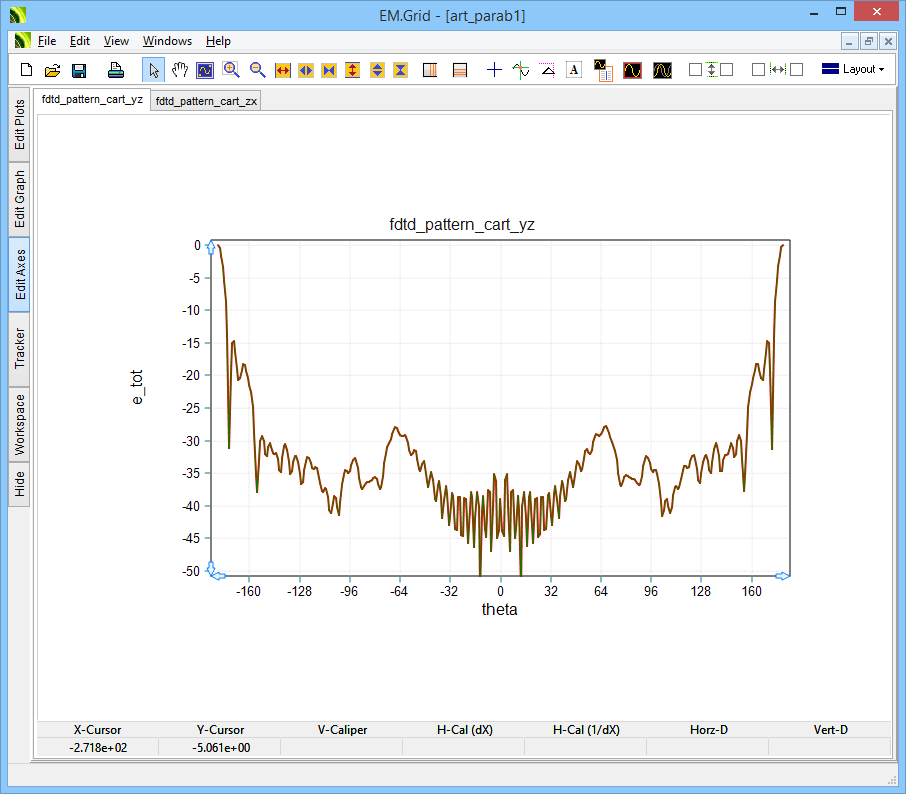Expand the Layout dropdown
This screenshot has height=794, width=906.
point(853,70)
